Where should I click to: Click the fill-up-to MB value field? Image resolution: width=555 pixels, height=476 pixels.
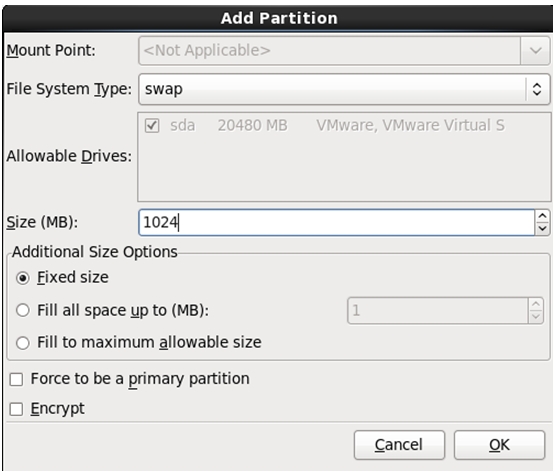point(437,311)
